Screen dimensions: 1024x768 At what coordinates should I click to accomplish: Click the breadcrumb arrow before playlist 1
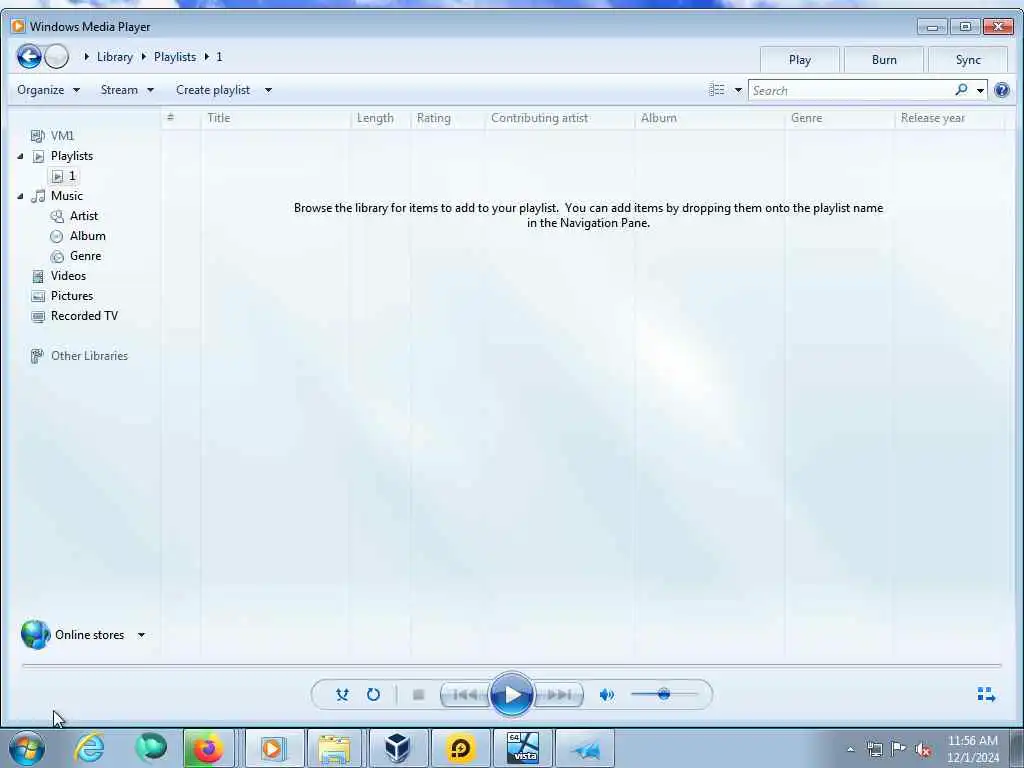tap(206, 57)
